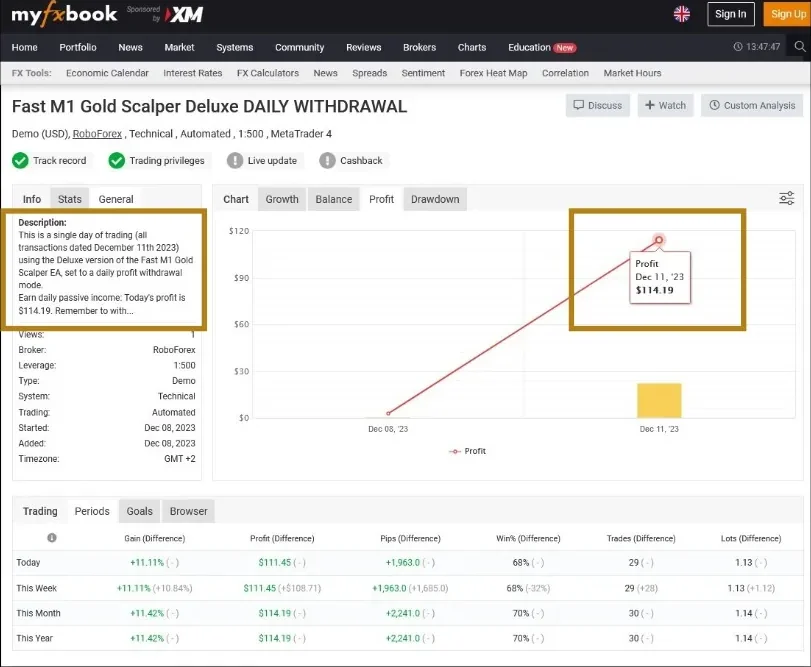Image resolution: width=811 pixels, height=667 pixels.
Task: Click the Timezone GMT +2 value
Action: [x=179, y=459]
